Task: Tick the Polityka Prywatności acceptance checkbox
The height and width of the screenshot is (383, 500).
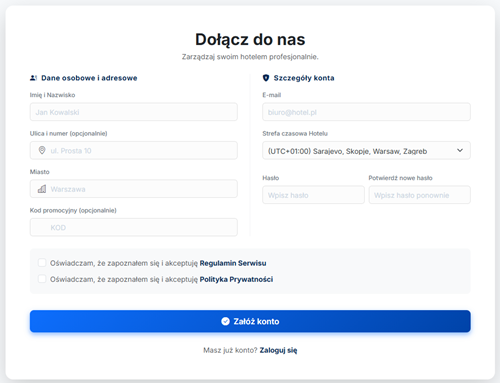Action: (42, 279)
